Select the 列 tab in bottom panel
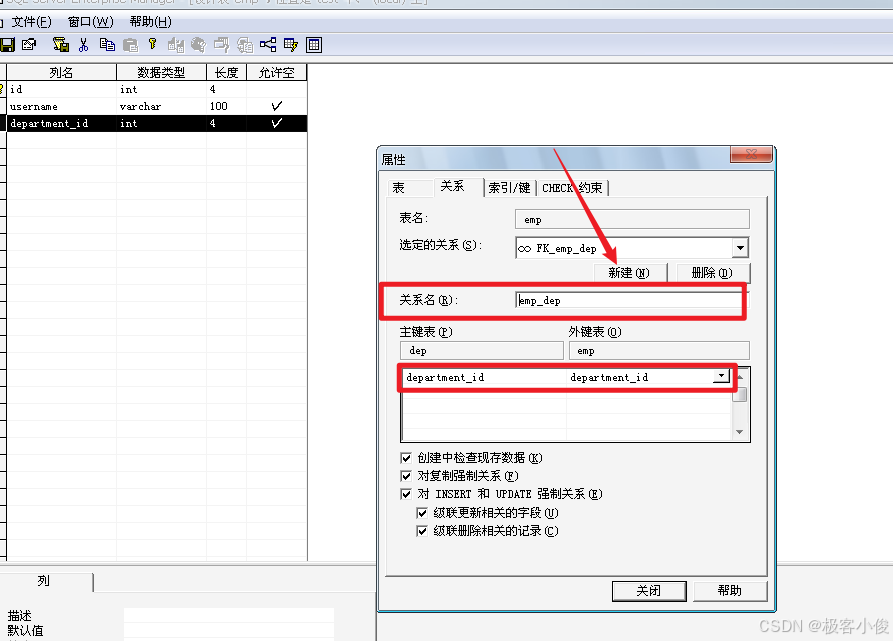The image size is (893, 641). click(x=46, y=581)
